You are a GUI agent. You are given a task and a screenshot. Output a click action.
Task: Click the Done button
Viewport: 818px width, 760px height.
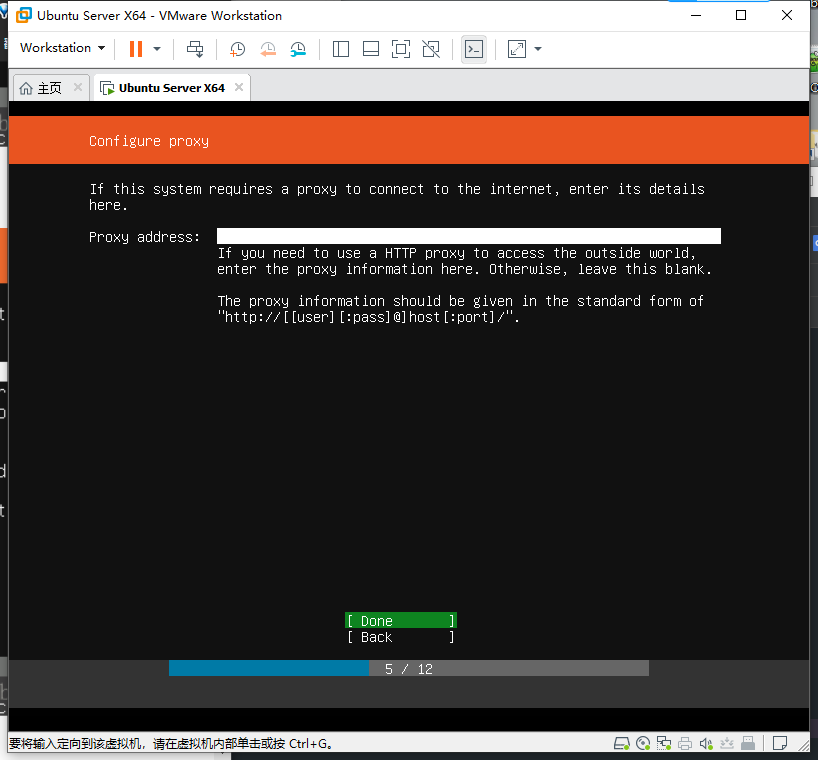(x=401, y=621)
